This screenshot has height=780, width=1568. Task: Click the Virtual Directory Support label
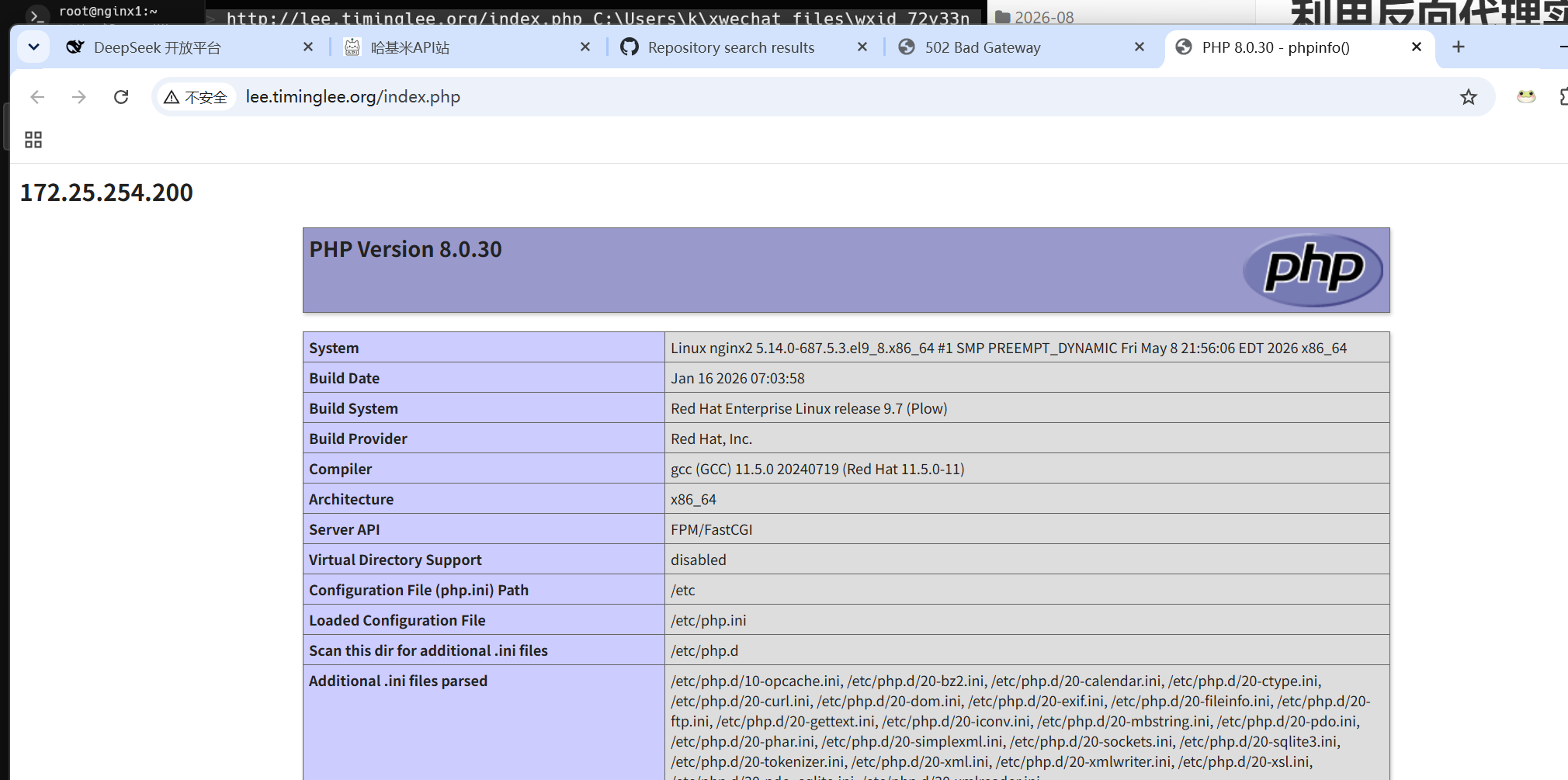[x=395, y=560]
